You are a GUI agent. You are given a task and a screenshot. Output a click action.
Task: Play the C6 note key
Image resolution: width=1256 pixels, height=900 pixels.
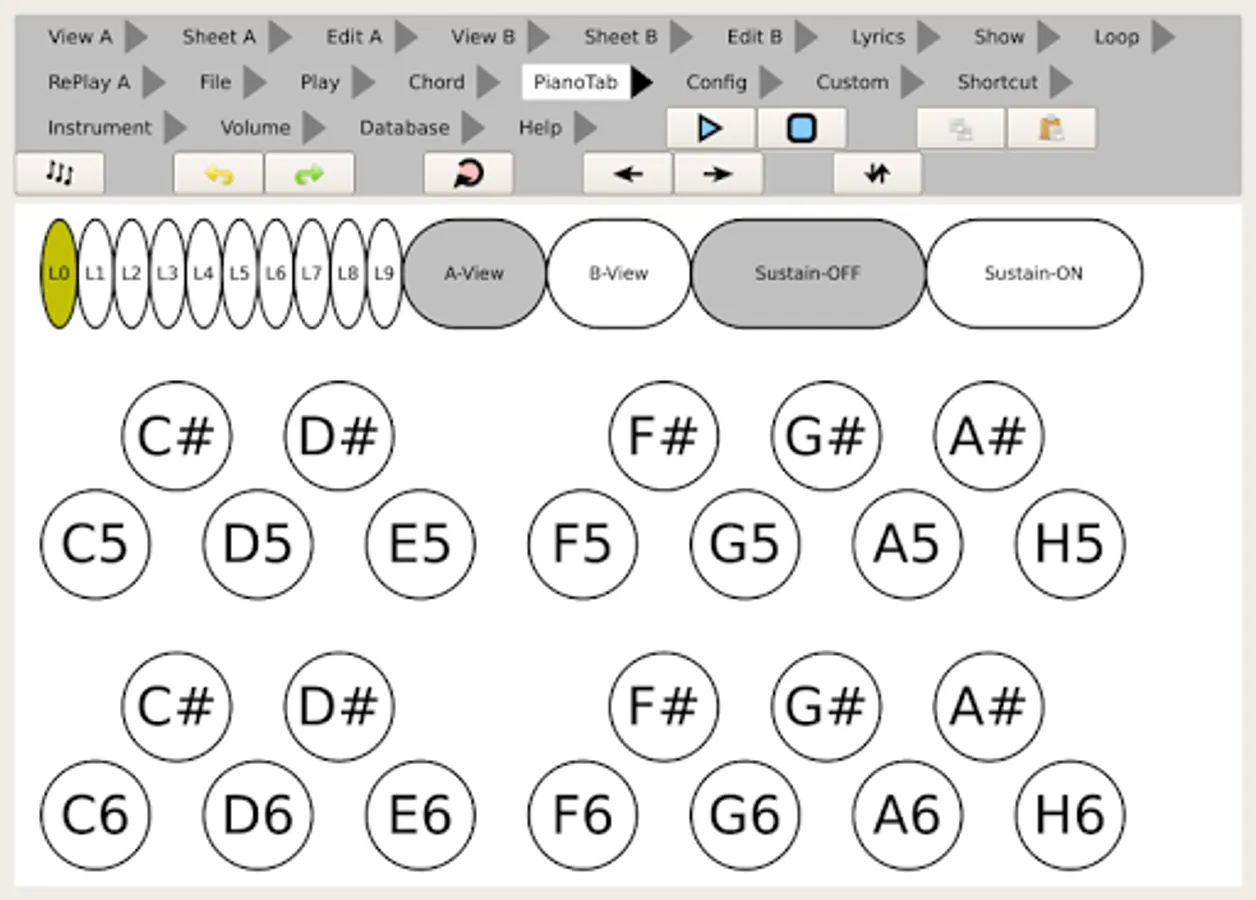pyautogui.click(x=95, y=815)
